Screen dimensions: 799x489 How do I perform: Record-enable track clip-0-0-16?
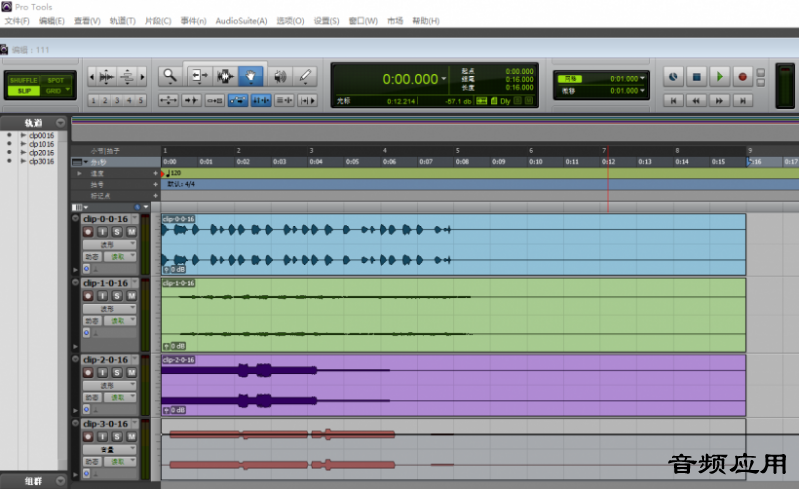tap(88, 232)
